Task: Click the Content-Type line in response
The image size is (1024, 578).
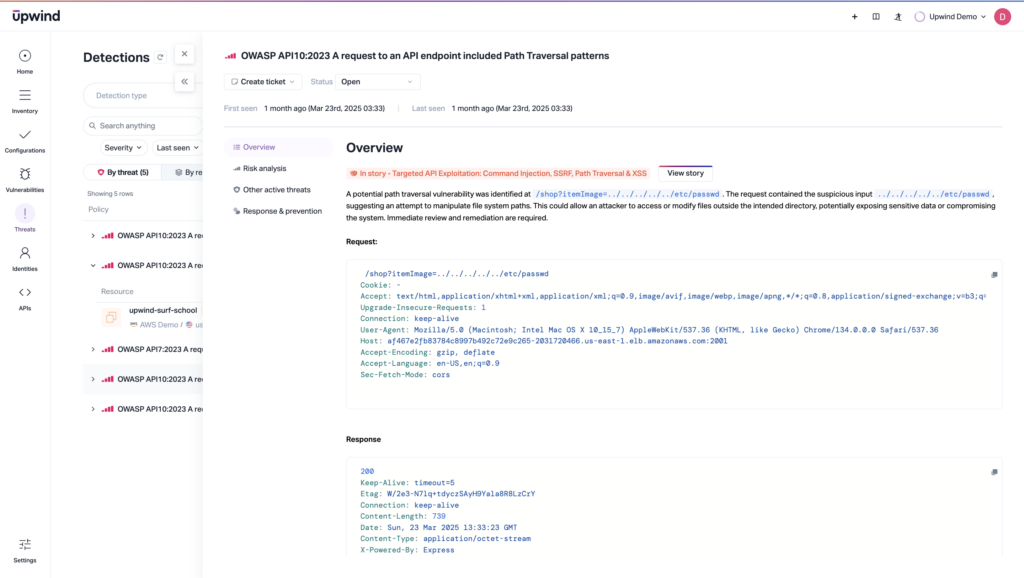Action: [x=445, y=539]
